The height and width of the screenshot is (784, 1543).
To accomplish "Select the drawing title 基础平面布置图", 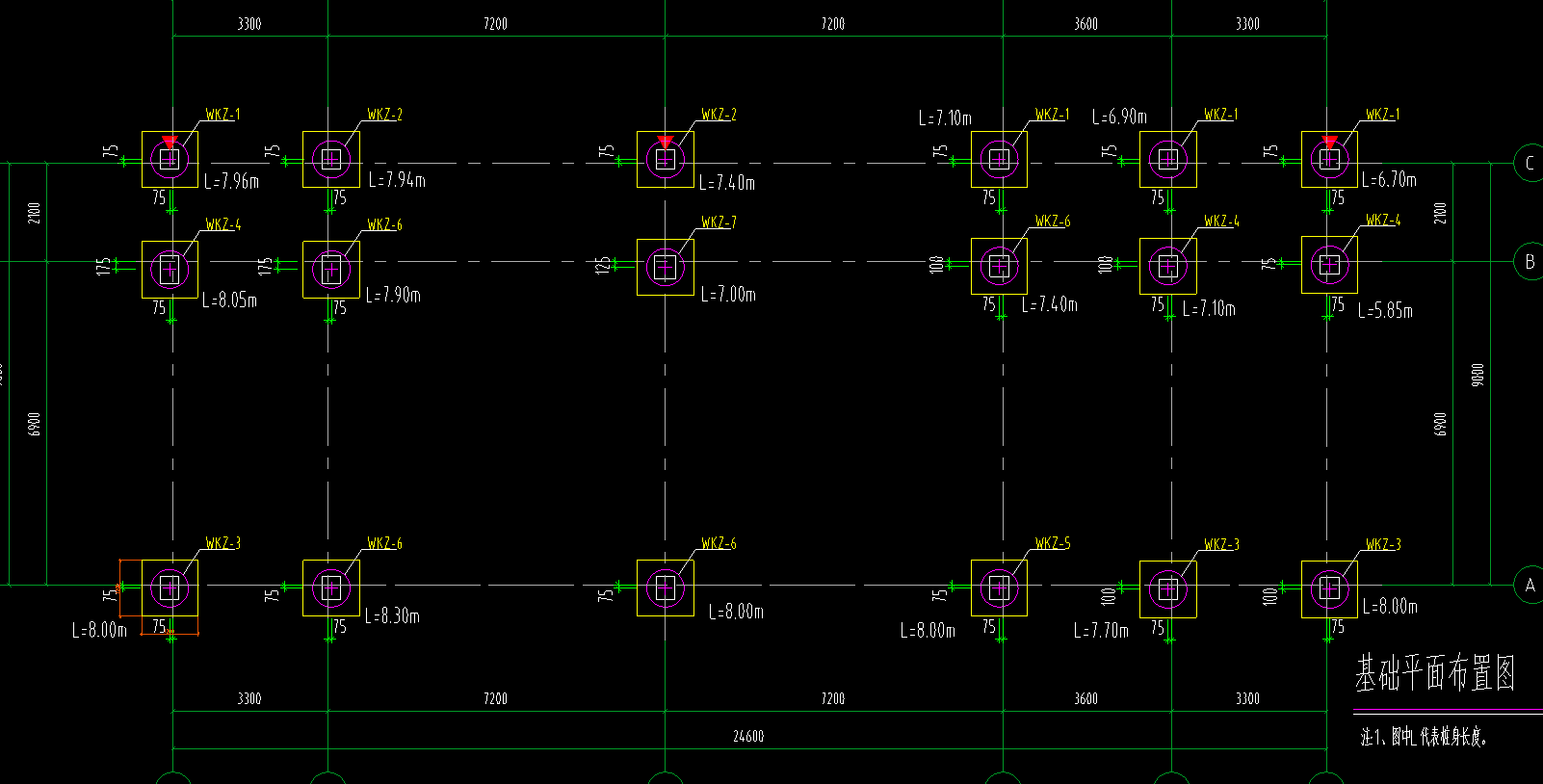I will [x=1435, y=674].
